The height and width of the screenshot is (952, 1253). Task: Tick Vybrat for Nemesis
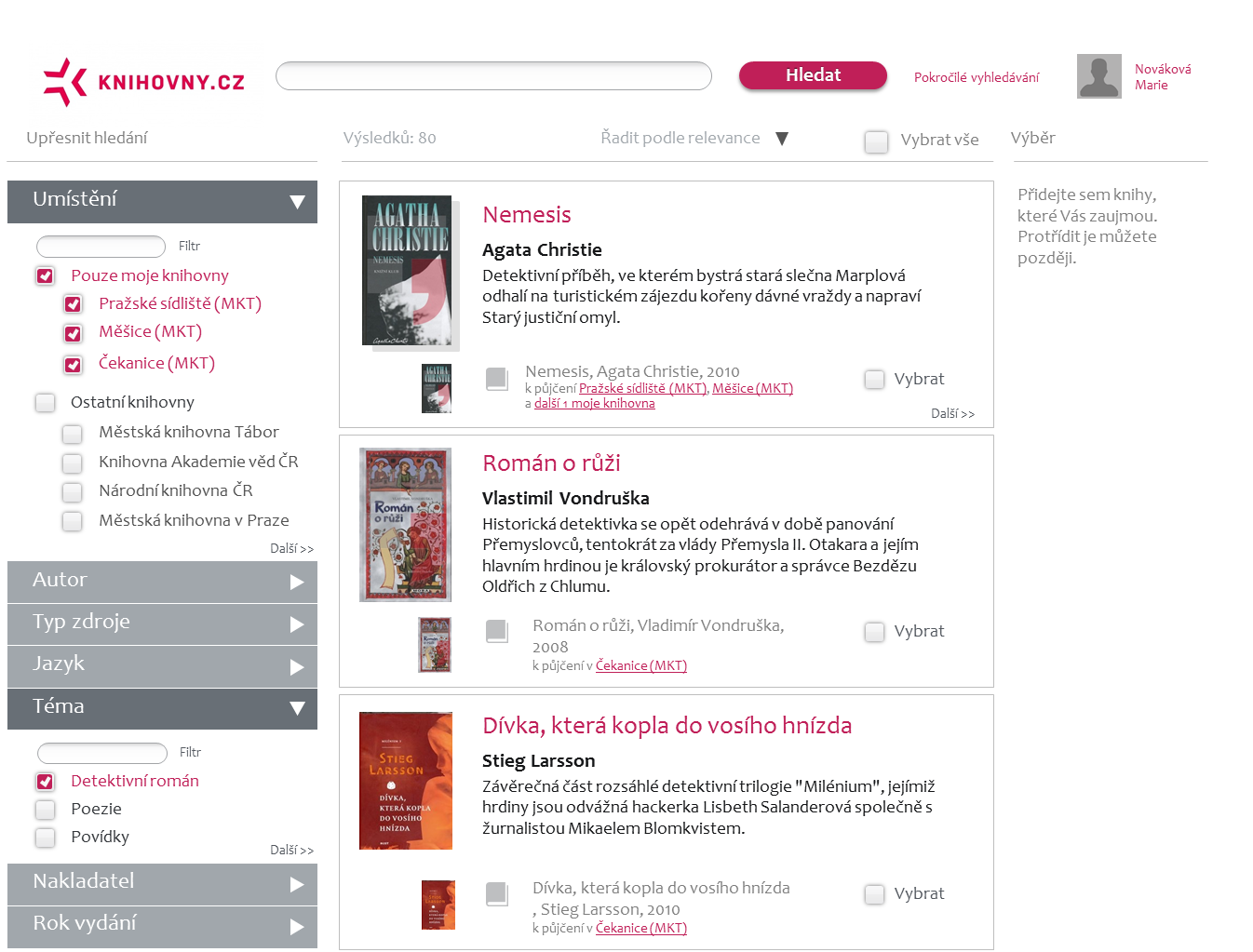(x=874, y=379)
